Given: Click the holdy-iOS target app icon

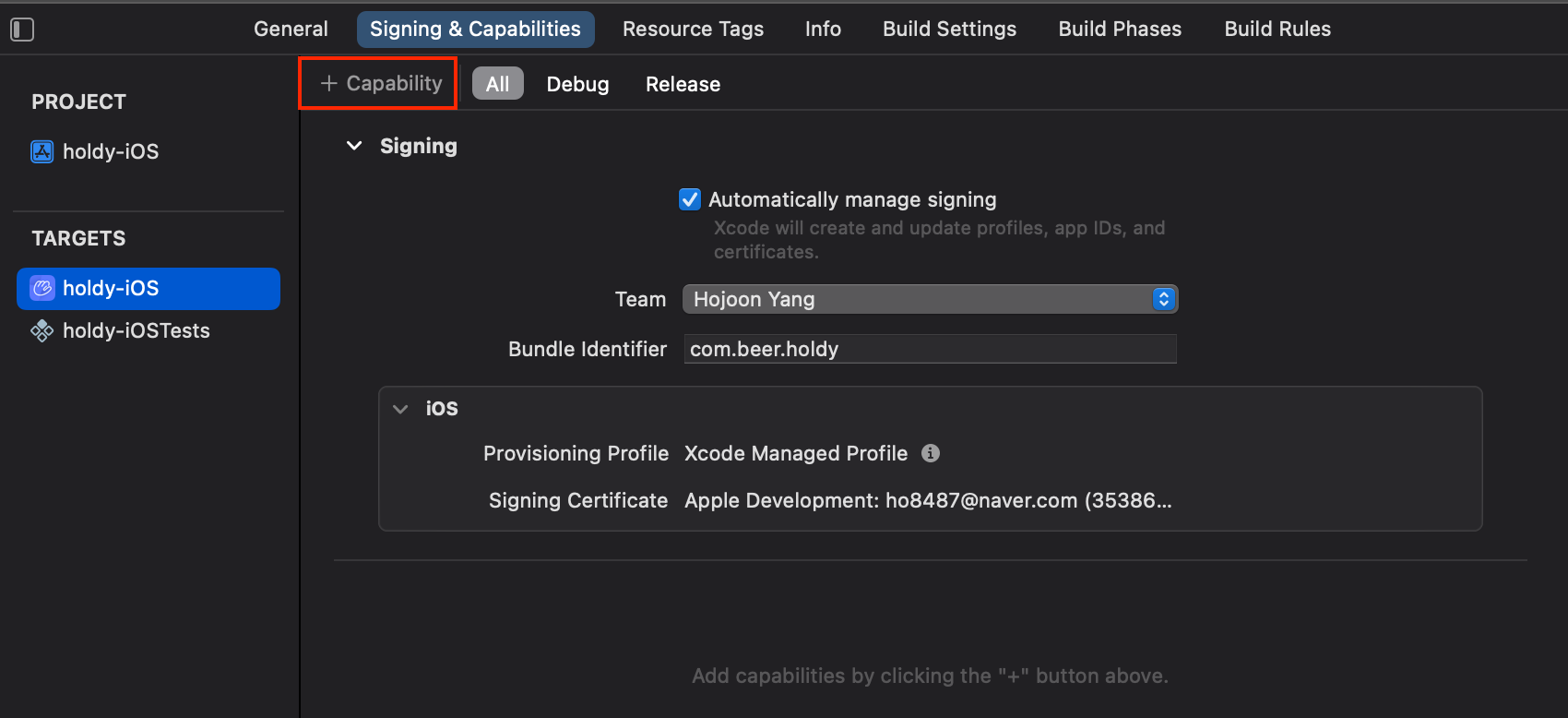Looking at the screenshot, I should (42, 288).
